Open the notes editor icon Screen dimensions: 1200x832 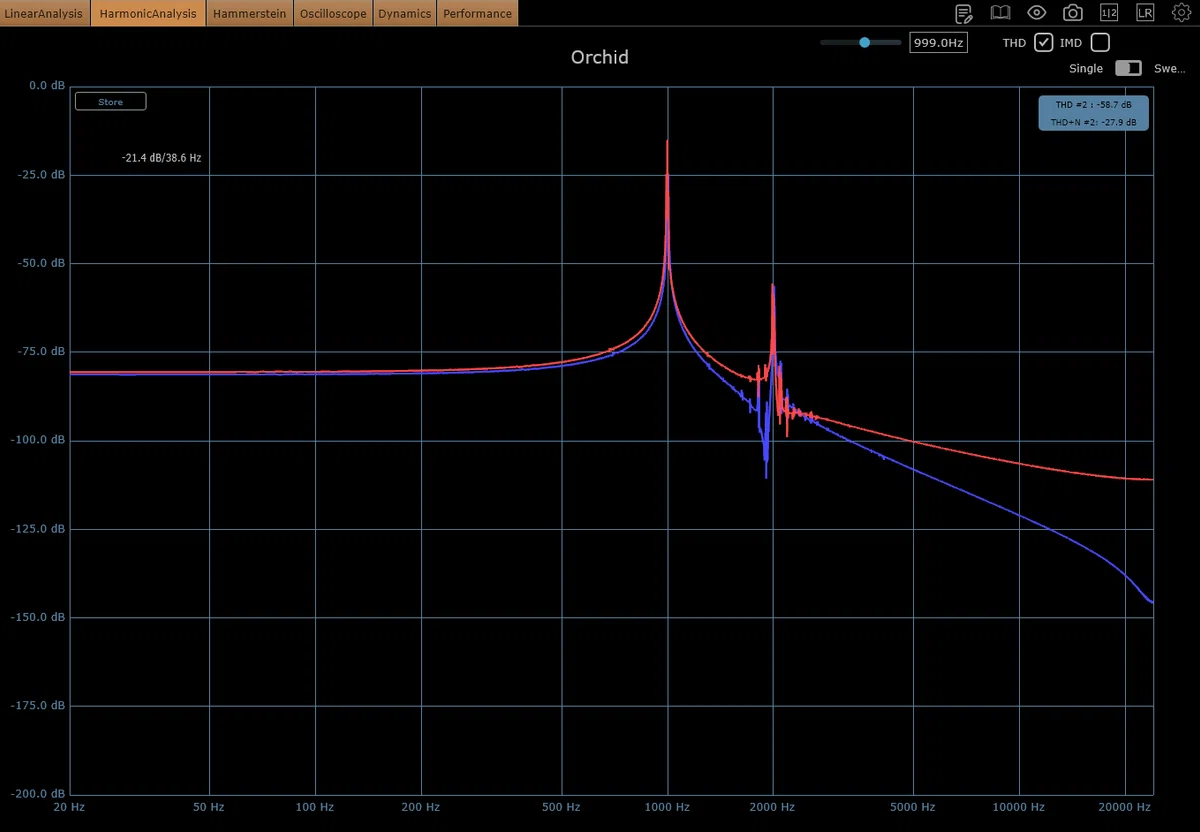click(x=964, y=13)
